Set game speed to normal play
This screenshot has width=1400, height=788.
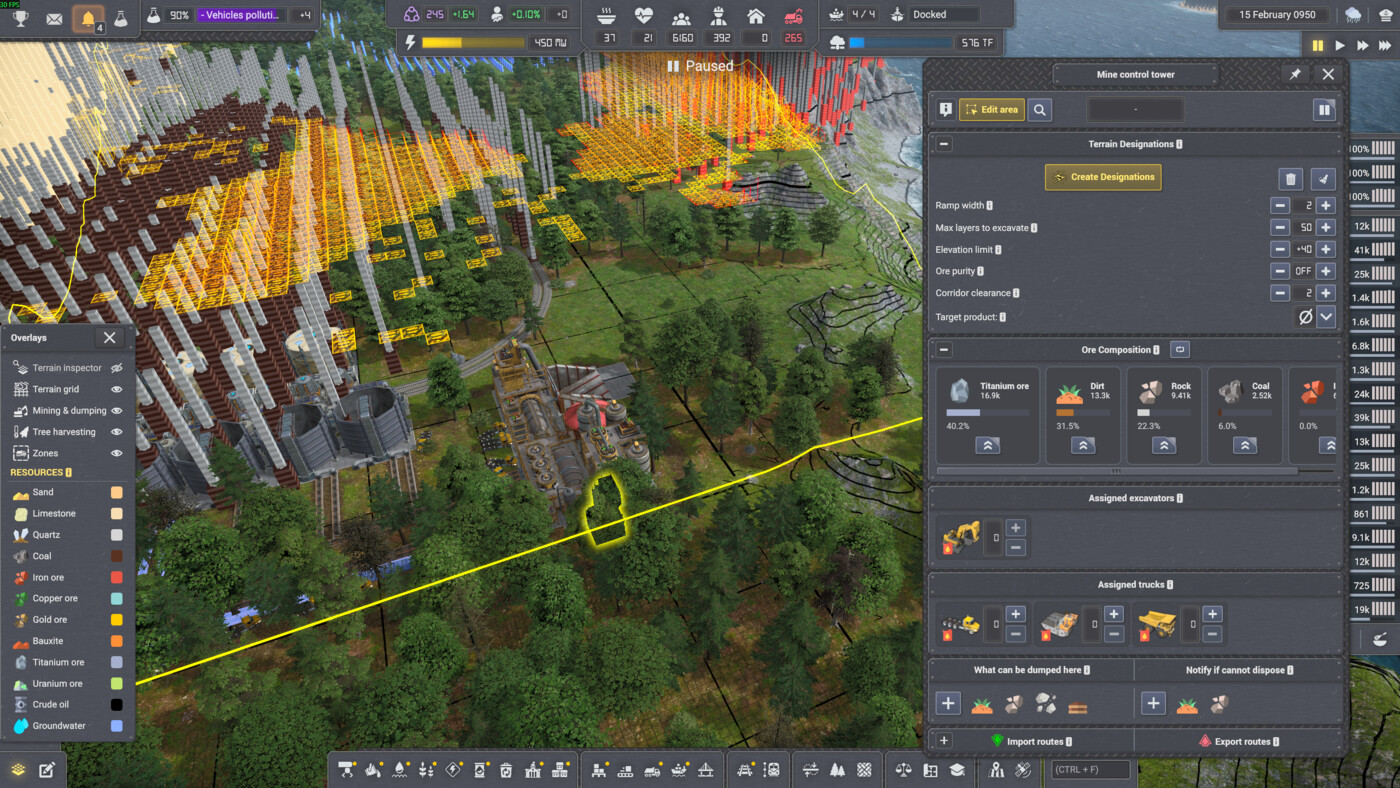click(1340, 46)
